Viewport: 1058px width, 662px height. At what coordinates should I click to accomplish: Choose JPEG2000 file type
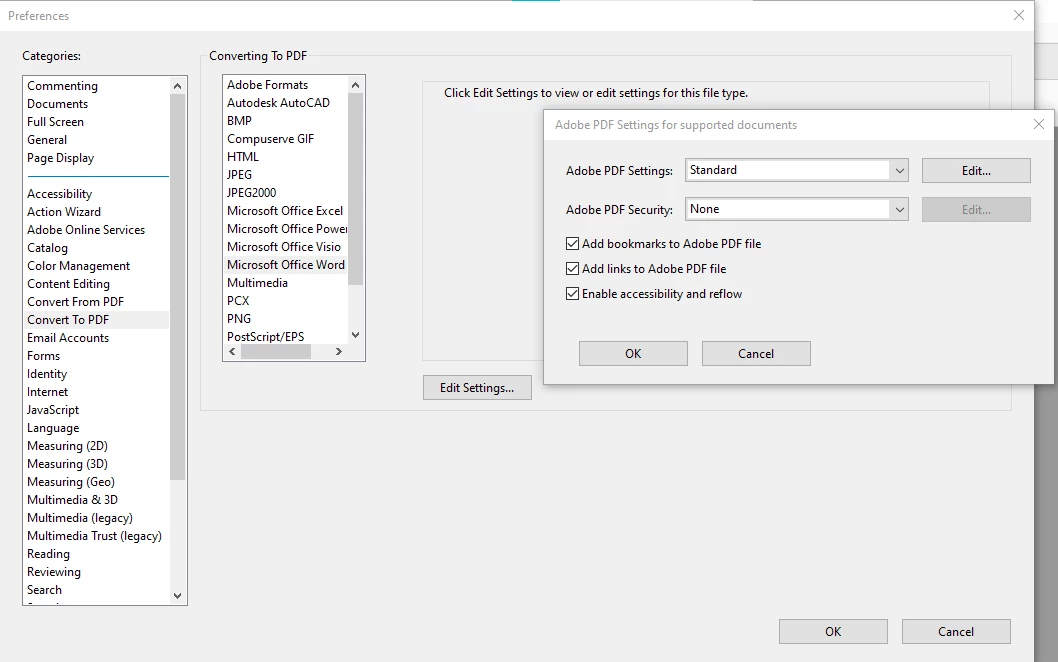click(x=251, y=193)
